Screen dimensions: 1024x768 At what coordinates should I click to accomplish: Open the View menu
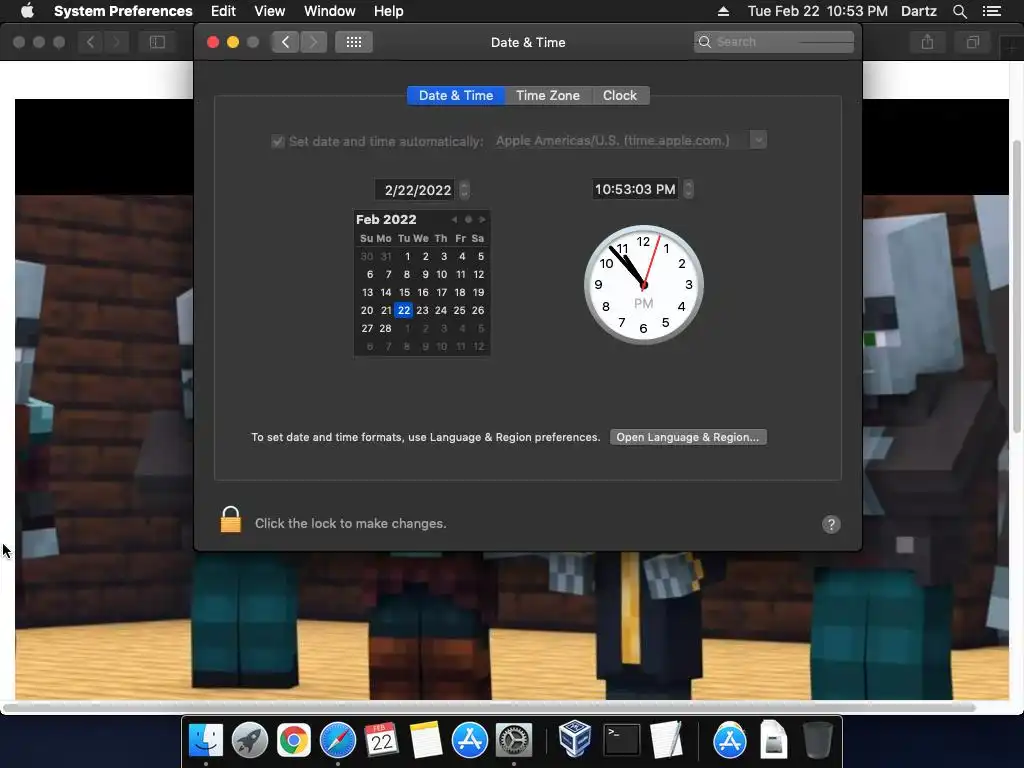[x=270, y=11]
